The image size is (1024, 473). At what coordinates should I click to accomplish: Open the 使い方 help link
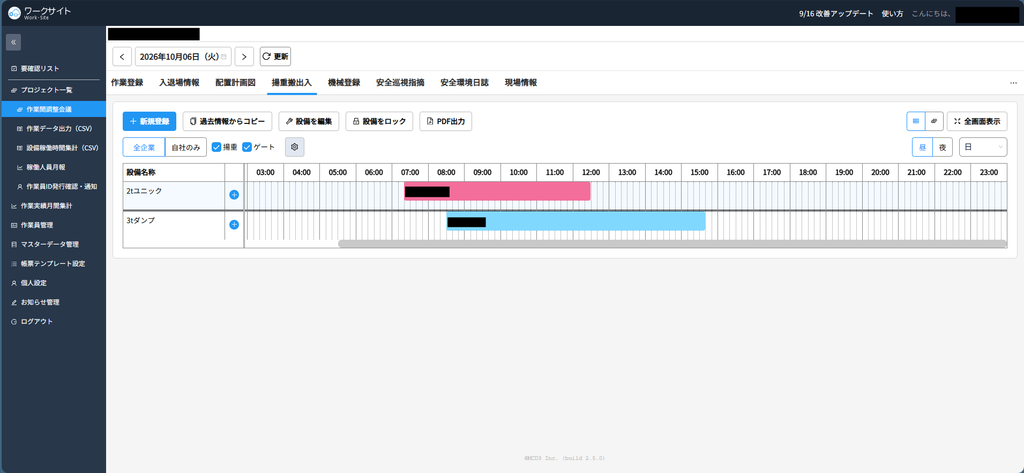(892, 13)
